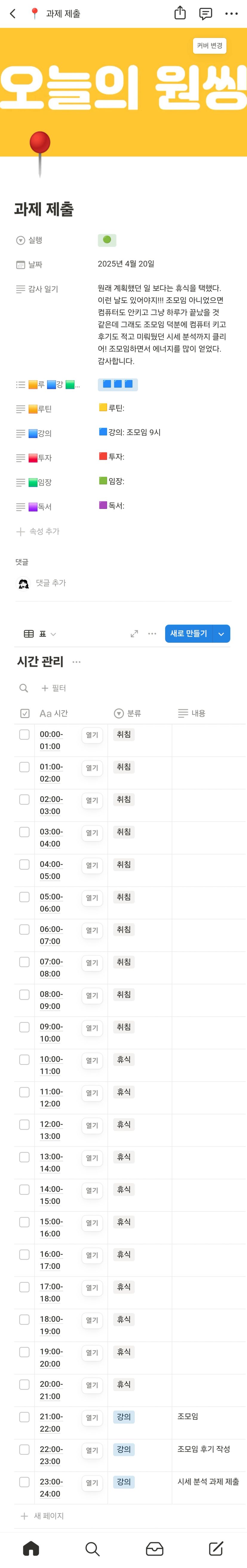Open the 실행 status select value
This screenshot has height=1568, width=247.
click(107, 240)
